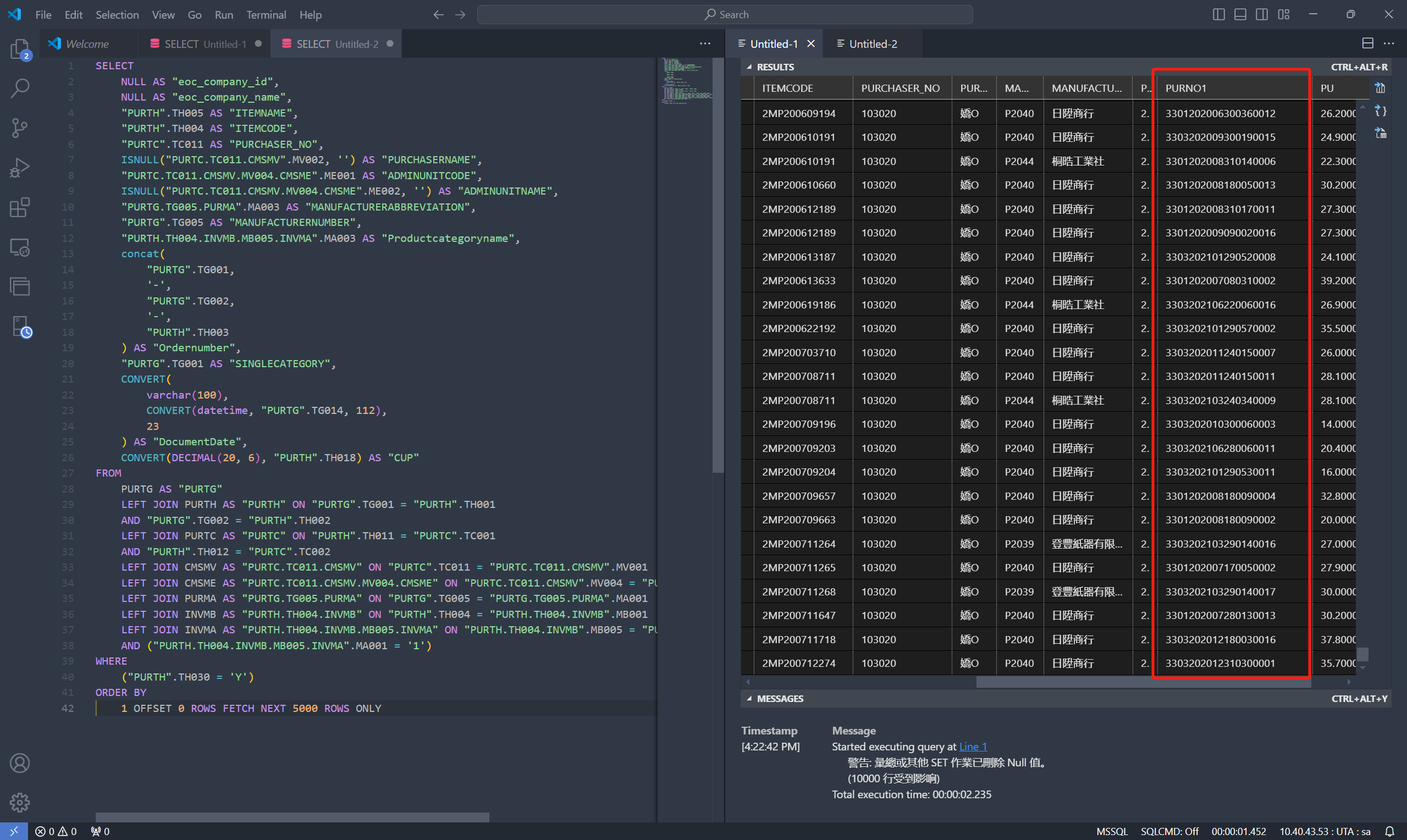Image resolution: width=1407 pixels, height=840 pixels.
Task: Click the 10.40.43.53 : UTA : sa connection status
Action: tap(1325, 832)
